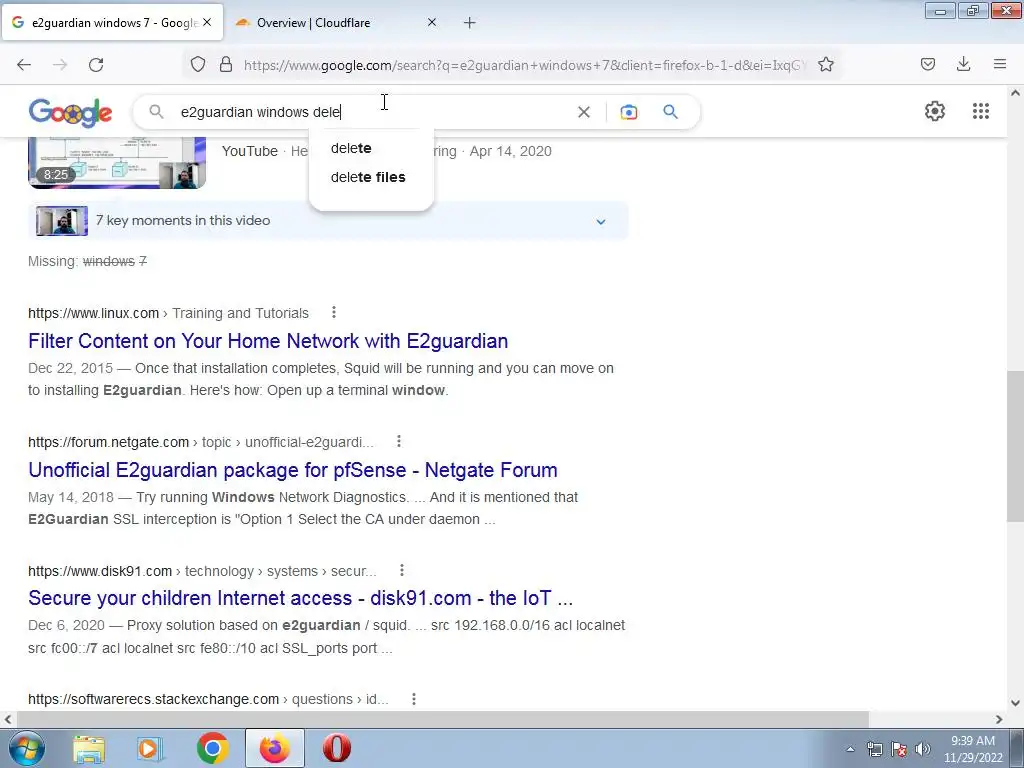Click the key moments small thumbnail
Screen dimensions: 1024x768
point(62,221)
